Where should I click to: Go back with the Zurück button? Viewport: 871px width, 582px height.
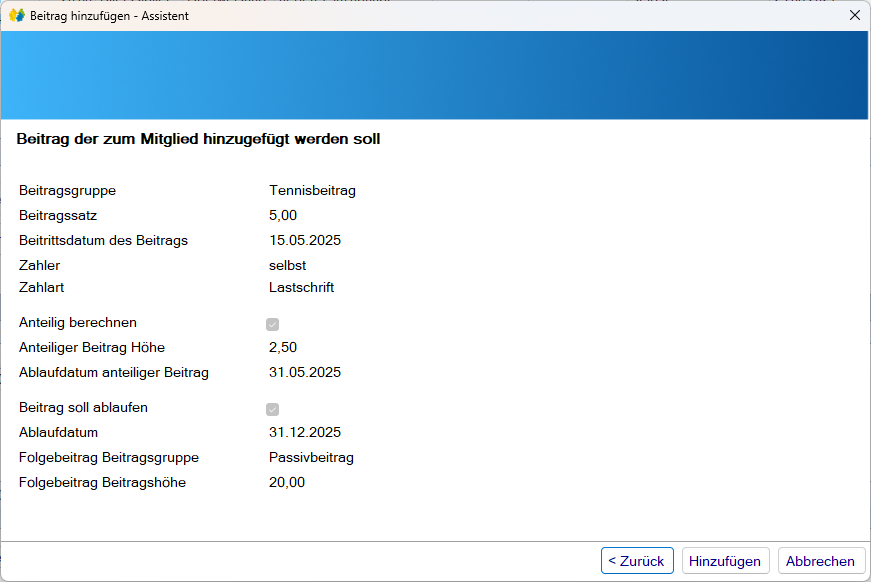click(x=637, y=561)
